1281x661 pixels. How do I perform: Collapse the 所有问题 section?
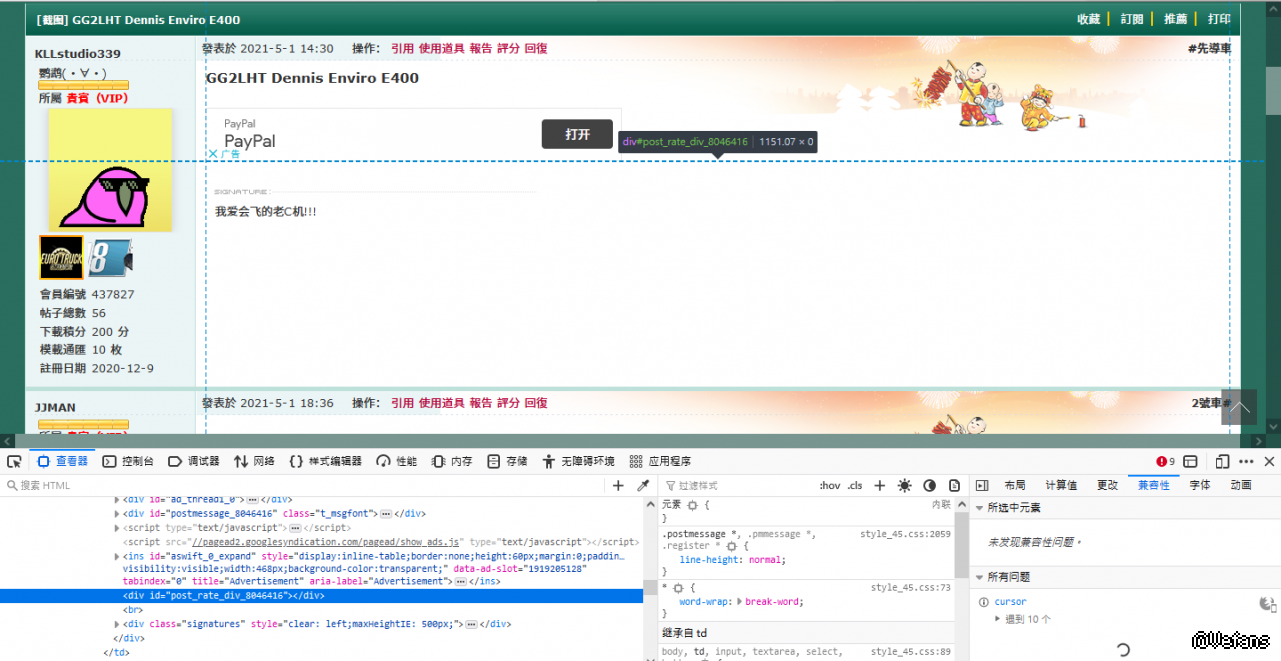(978, 577)
